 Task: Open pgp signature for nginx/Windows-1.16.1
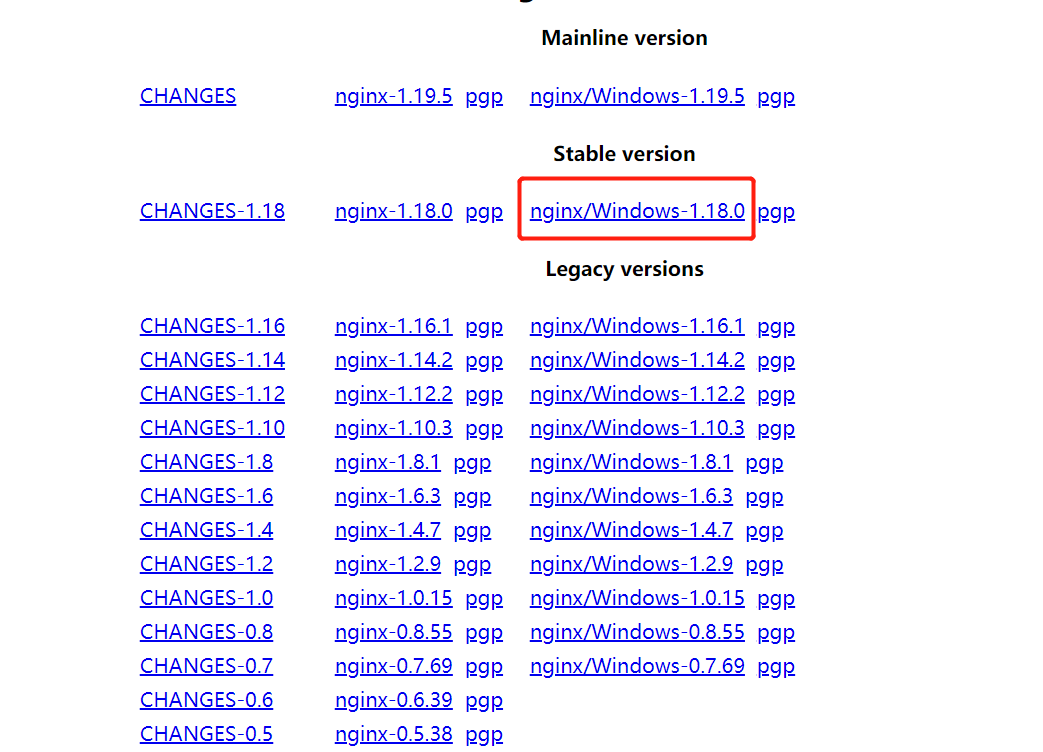pos(776,327)
